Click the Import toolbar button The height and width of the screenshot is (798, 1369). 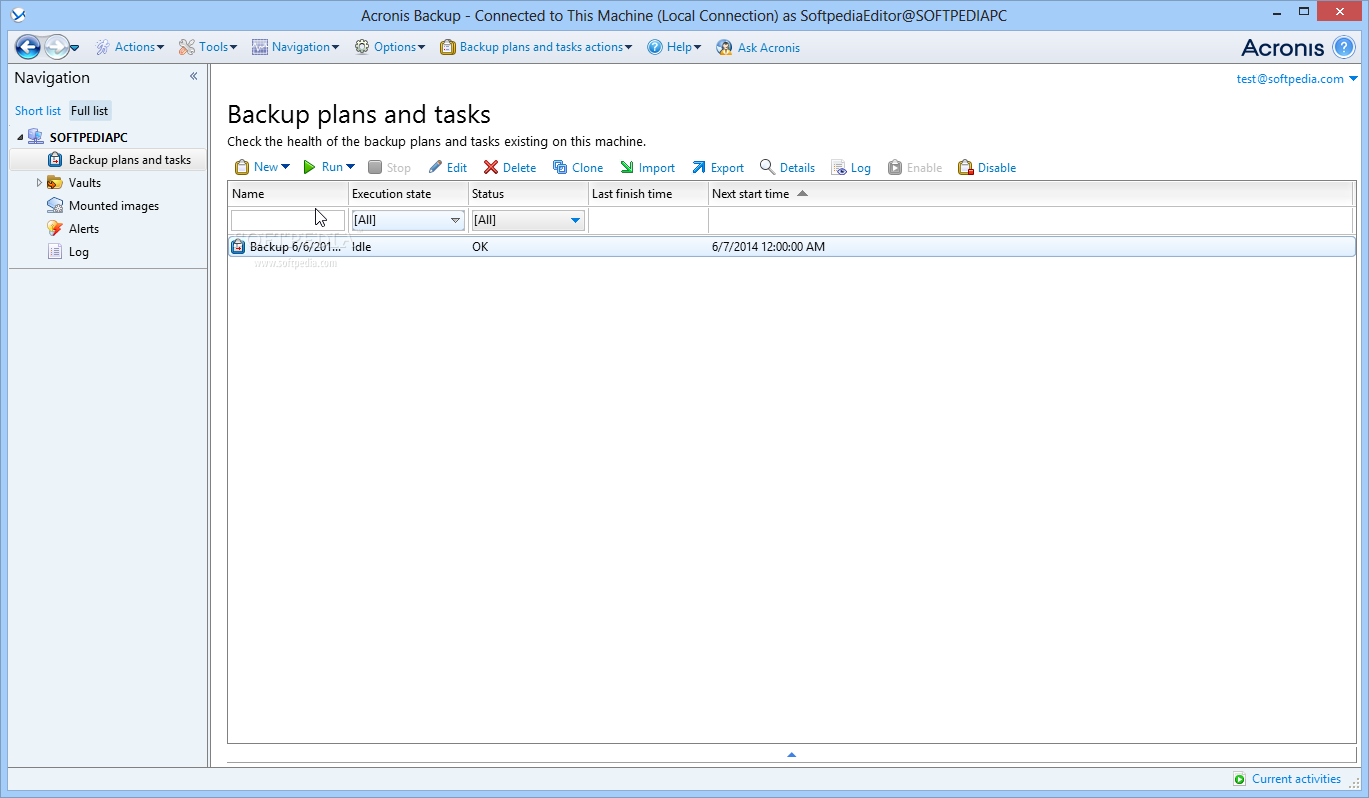(x=647, y=168)
